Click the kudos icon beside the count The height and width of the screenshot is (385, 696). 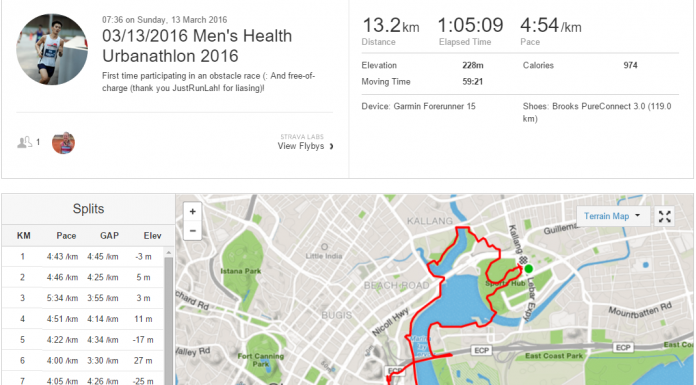click(x=24, y=142)
